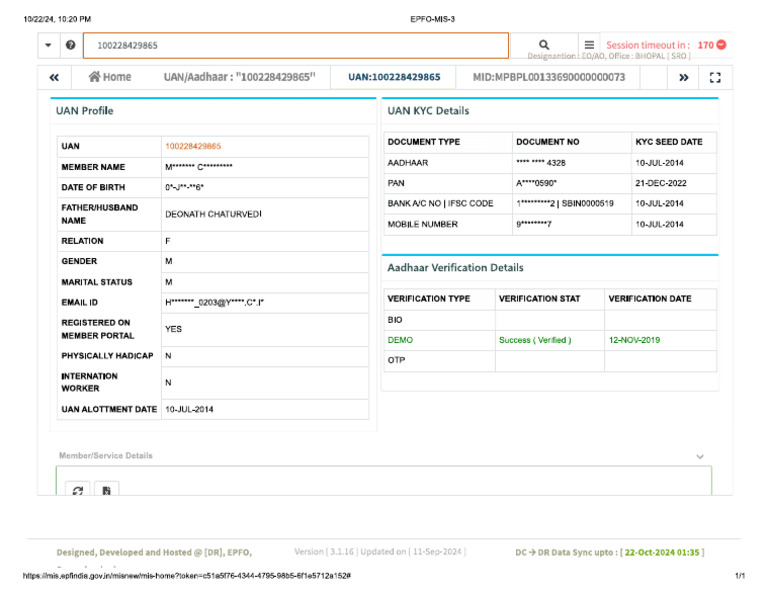This screenshot has width=768, height=594.
Task: Toggle the fullscreen expand icon
Action: (x=715, y=77)
